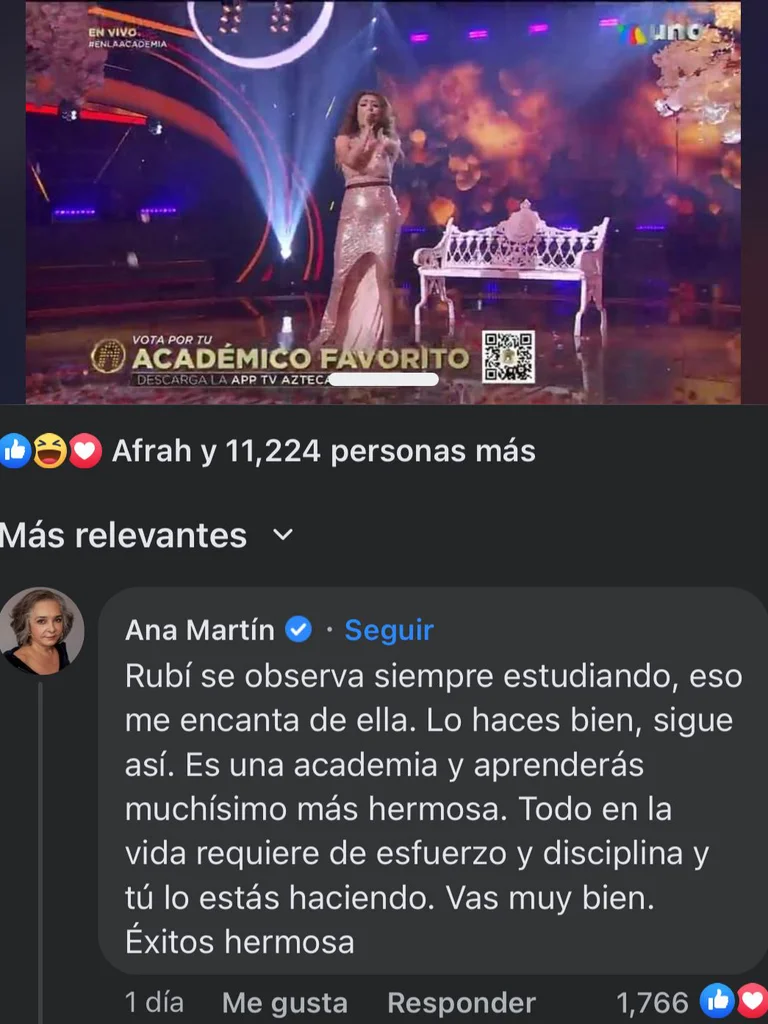Expand the Más relevantes sort dropdown
The width and height of the screenshot is (768, 1024).
click(x=146, y=536)
